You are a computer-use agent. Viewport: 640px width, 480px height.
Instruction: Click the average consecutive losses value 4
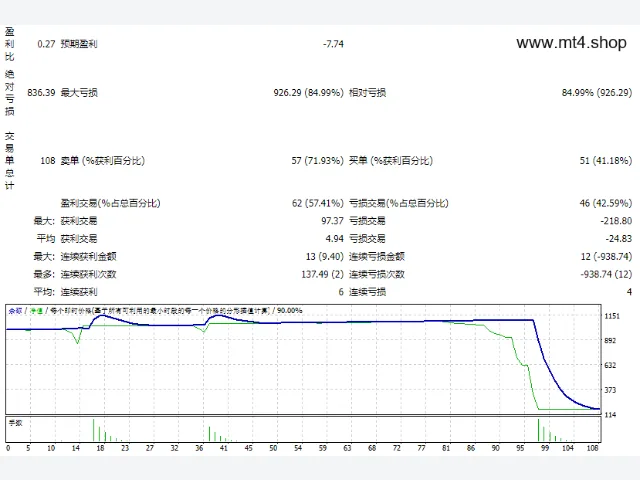click(x=629, y=292)
